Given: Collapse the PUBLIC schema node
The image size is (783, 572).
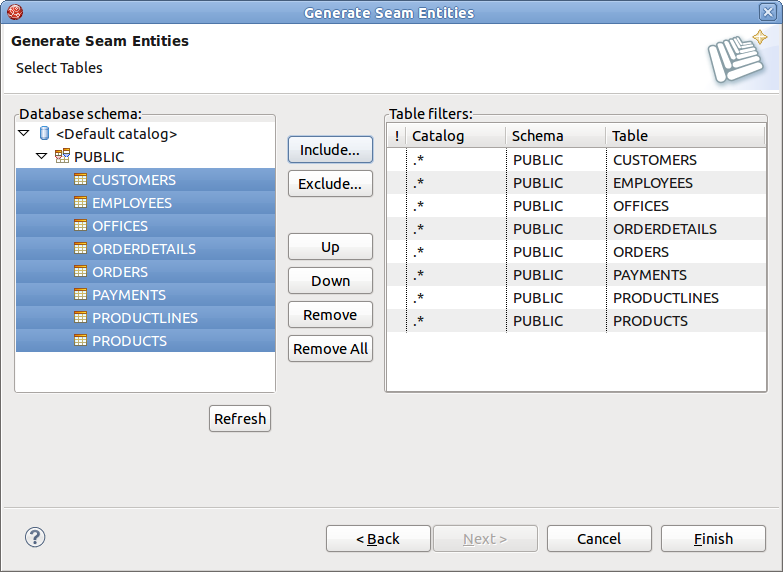Looking at the screenshot, I should [42, 157].
